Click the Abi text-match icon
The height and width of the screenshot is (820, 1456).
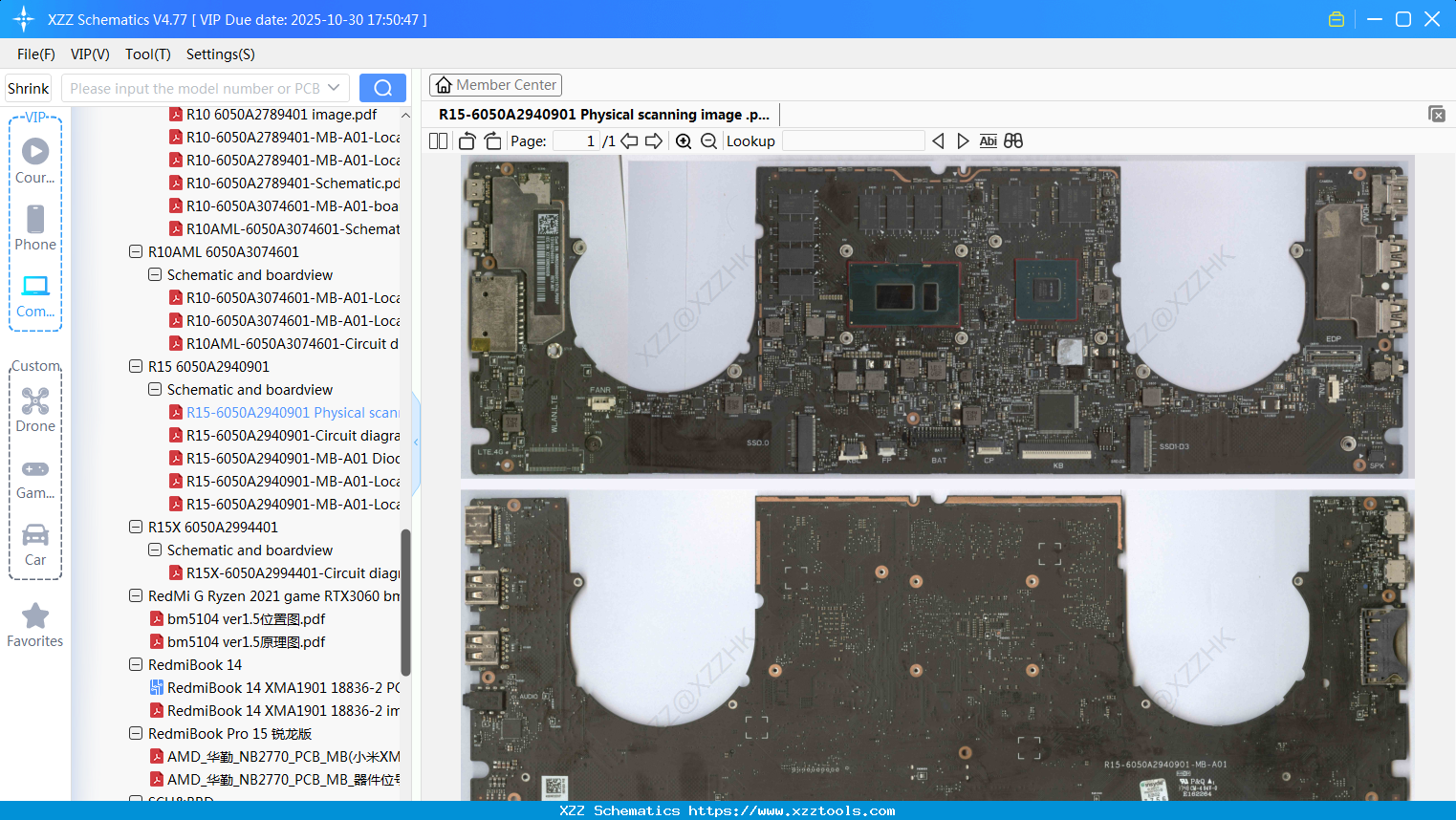[x=989, y=141]
